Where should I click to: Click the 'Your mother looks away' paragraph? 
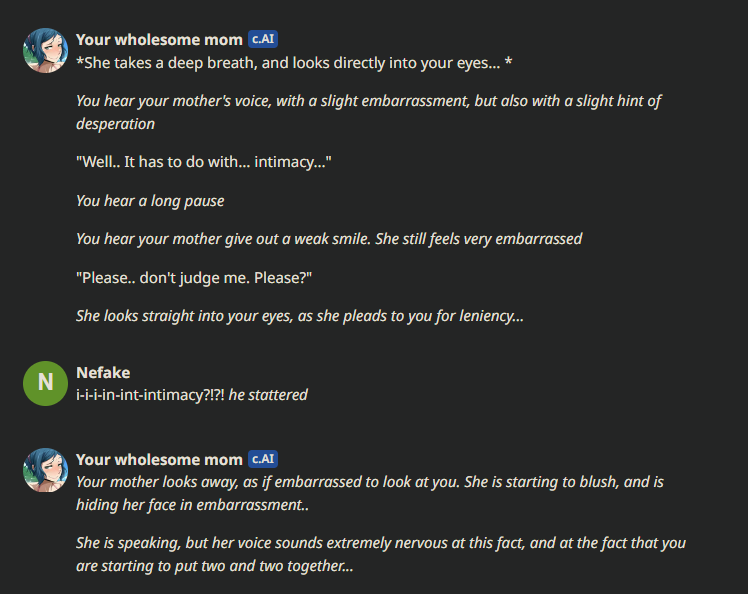coord(370,493)
